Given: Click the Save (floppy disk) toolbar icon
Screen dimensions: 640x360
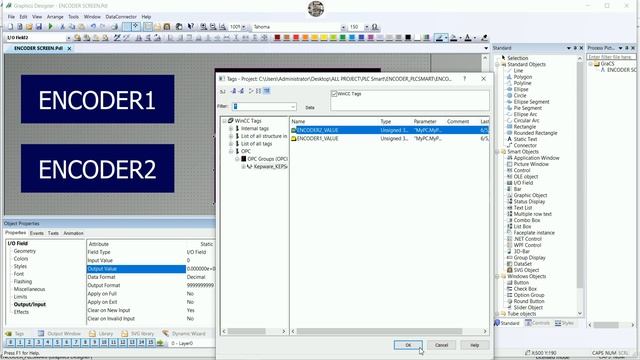Looking at the screenshot, I should [39, 27].
